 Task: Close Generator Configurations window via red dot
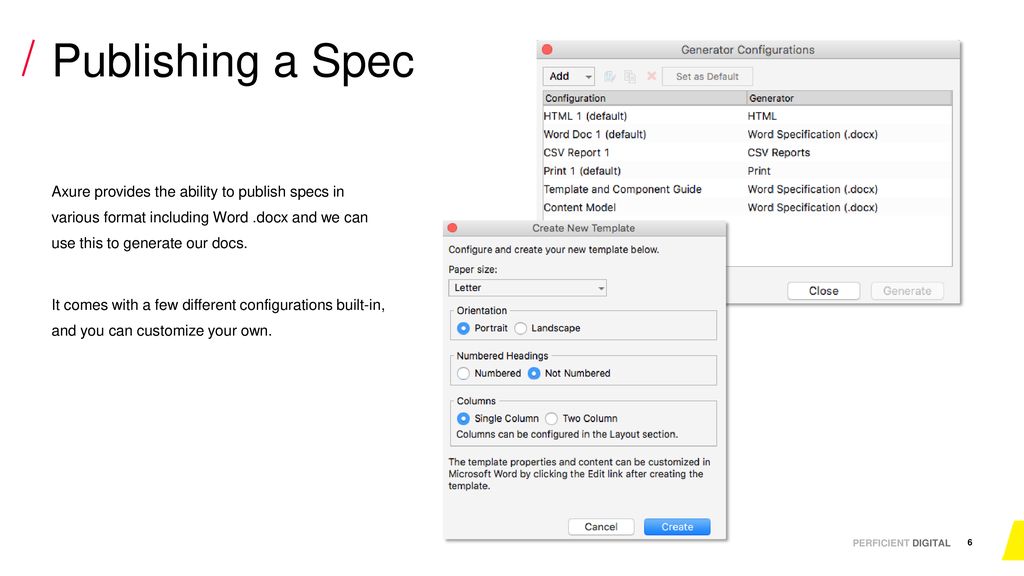547,50
